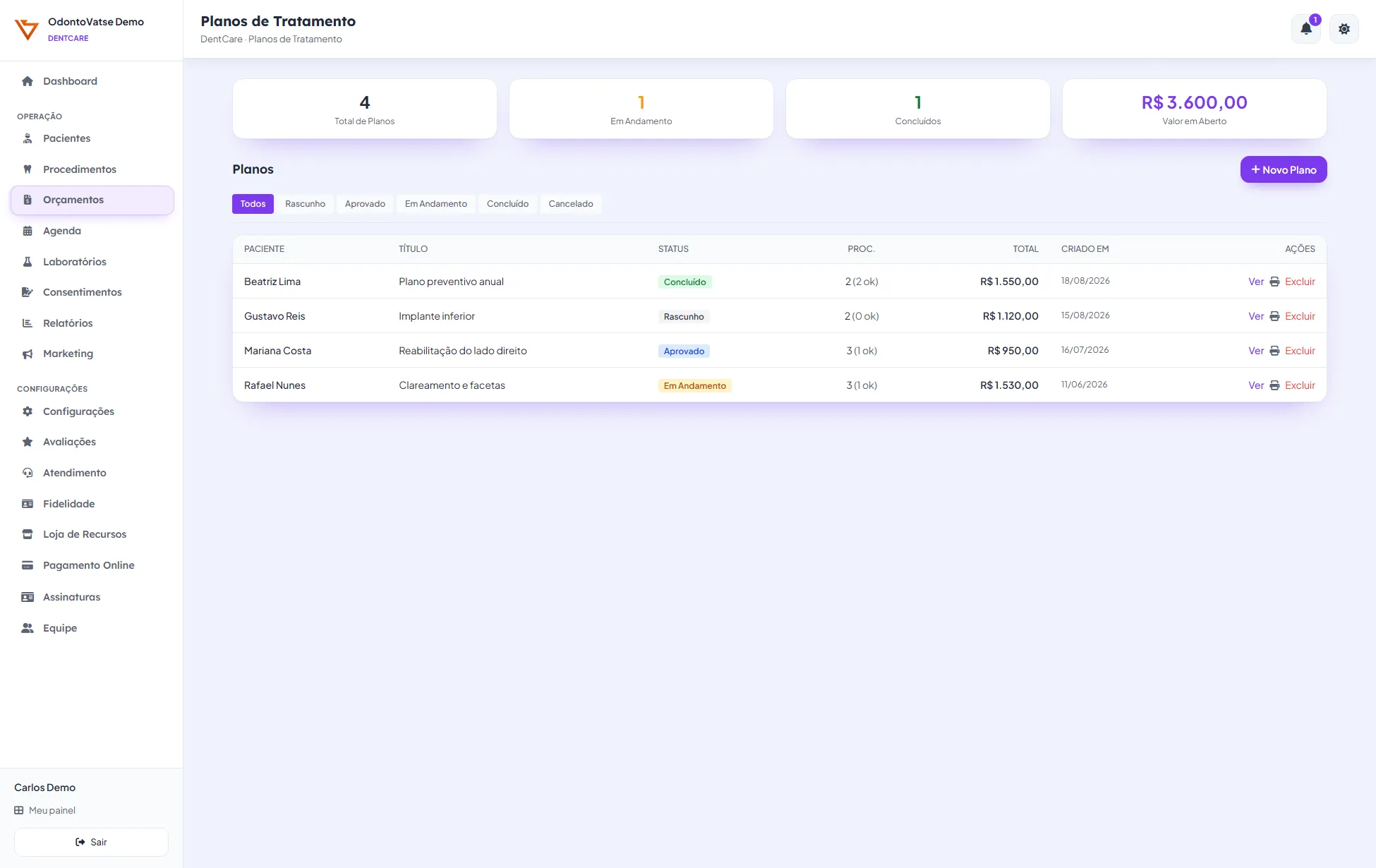This screenshot has height=868, width=1376.
Task: Show Cancelado plans
Action: point(571,204)
